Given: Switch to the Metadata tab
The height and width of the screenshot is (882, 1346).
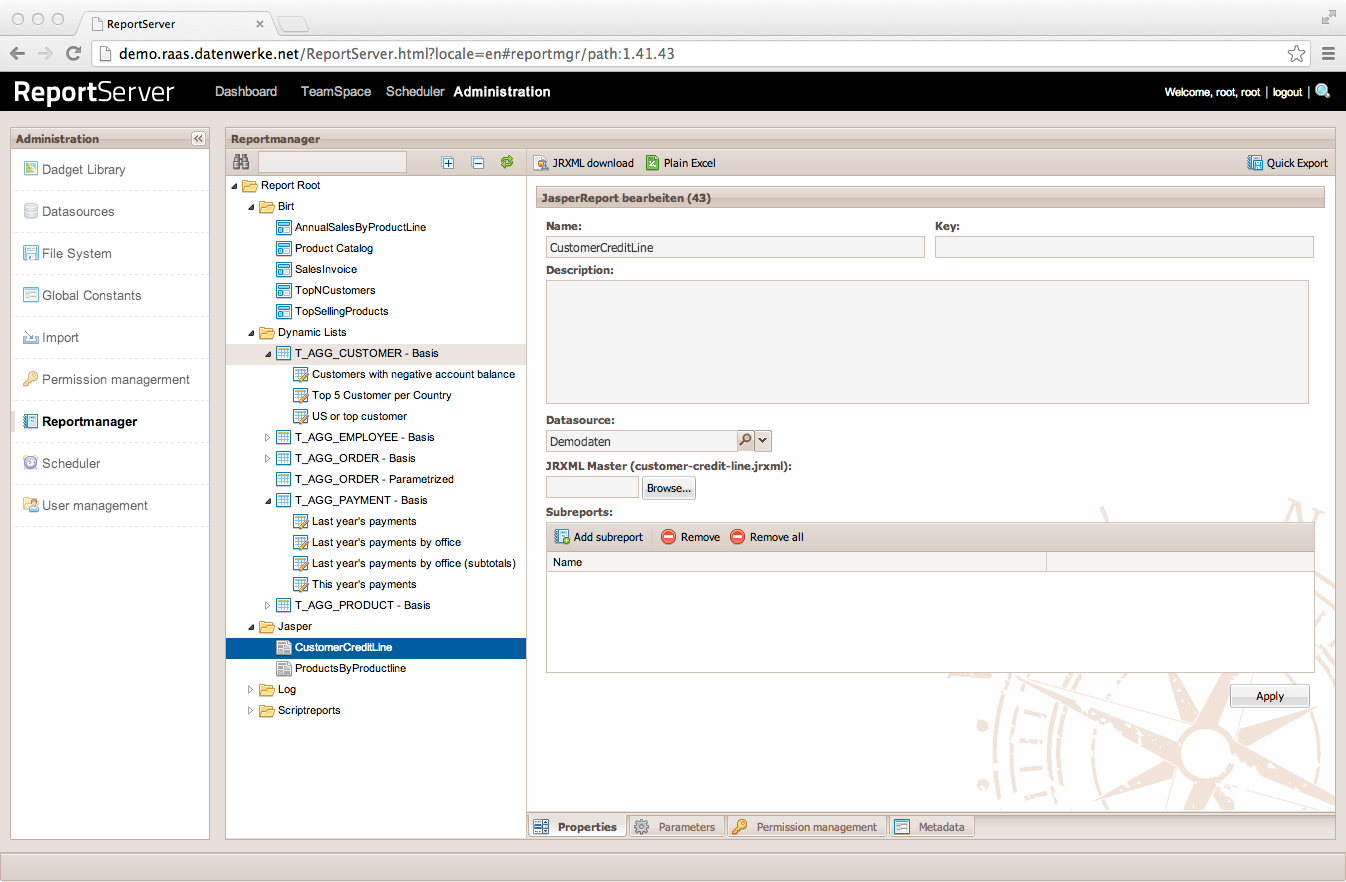Looking at the screenshot, I should [930, 827].
